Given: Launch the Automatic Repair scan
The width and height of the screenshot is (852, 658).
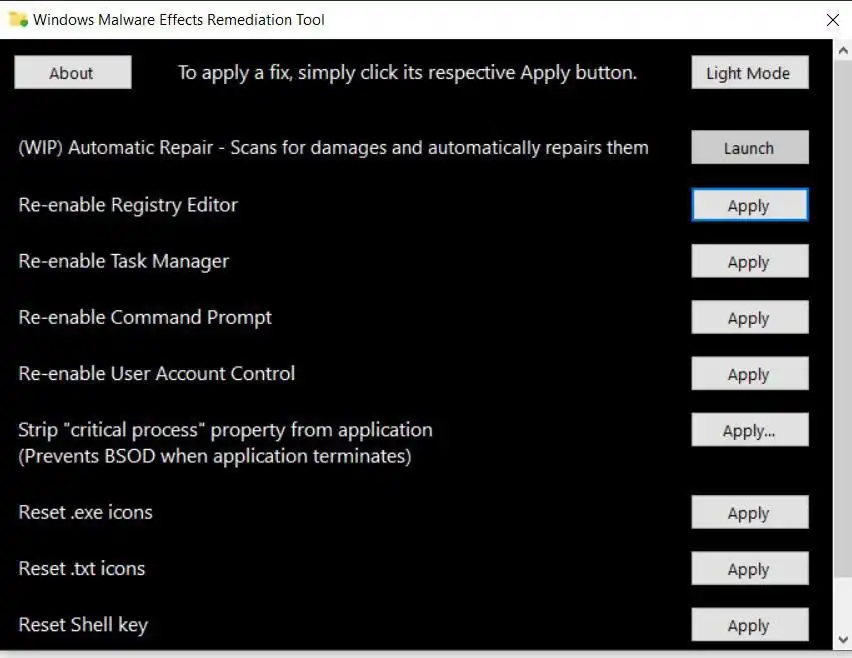Looking at the screenshot, I should click(x=749, y=148).
